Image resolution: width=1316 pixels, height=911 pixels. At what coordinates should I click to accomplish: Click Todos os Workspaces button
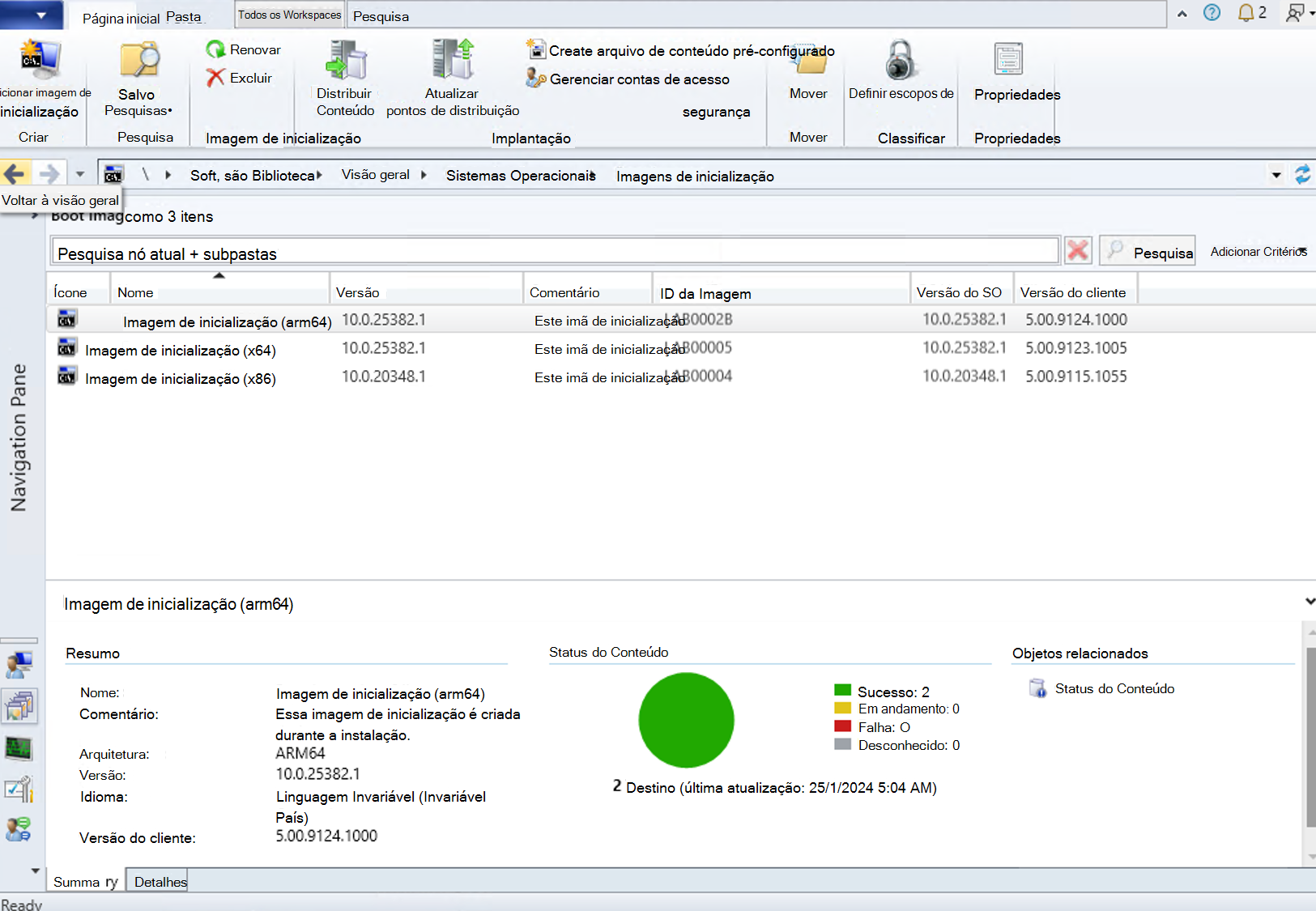pyautogui.click(x=290, y=15)
